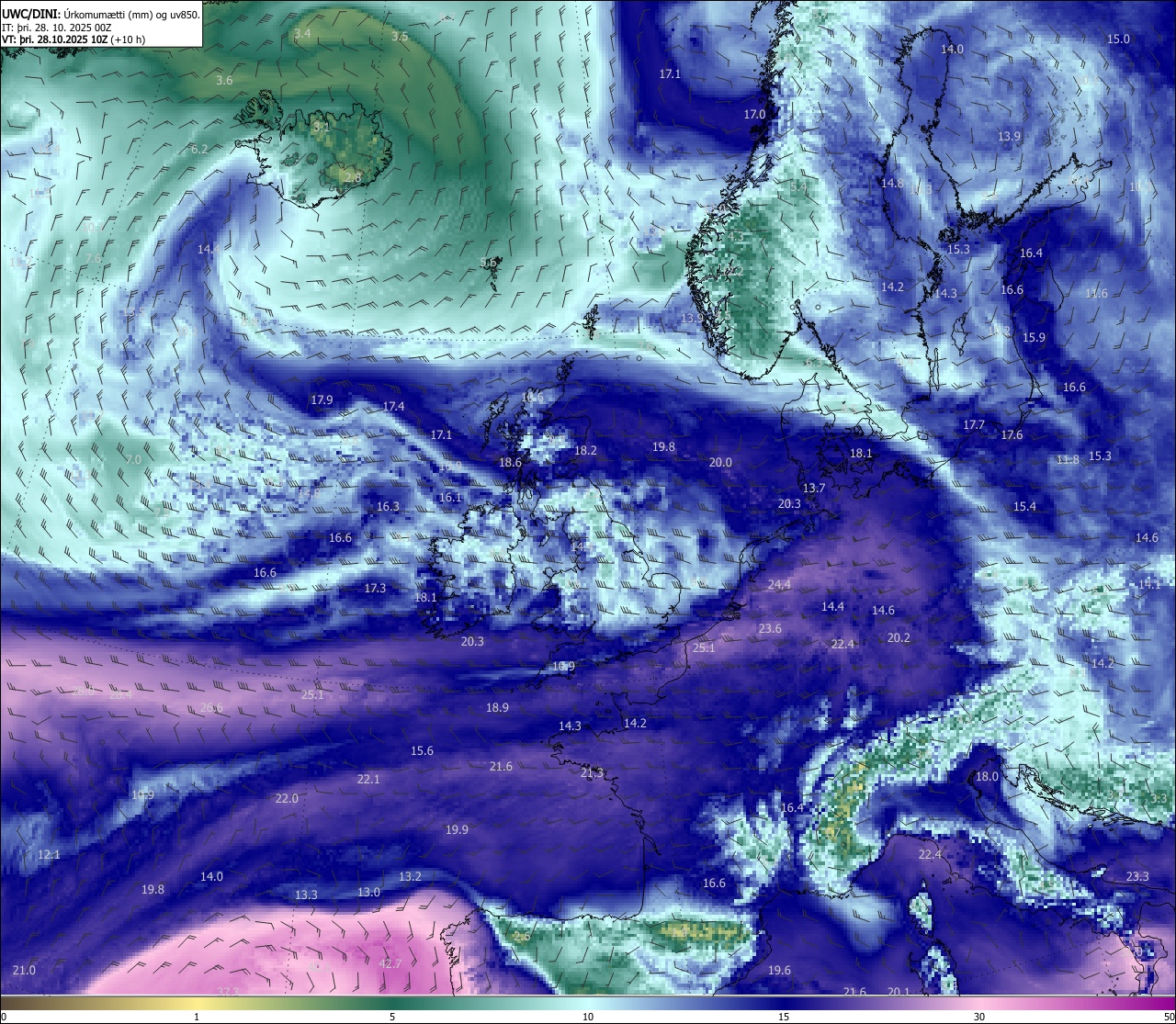Click the 17.9 value label
The height and width of the screenshot is (1024, 1176).
[322, 400]
